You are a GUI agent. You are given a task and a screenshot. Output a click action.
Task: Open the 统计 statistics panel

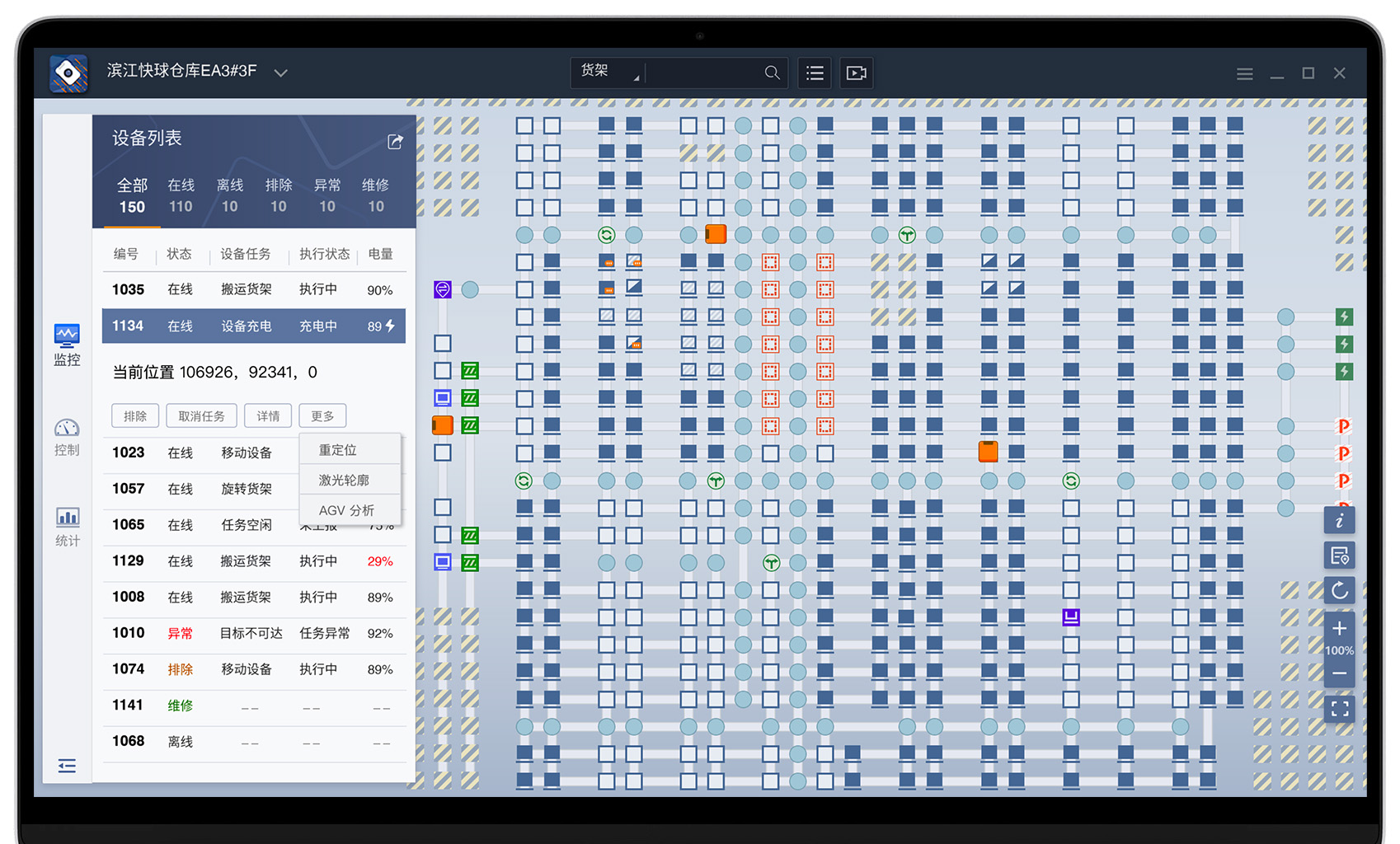pyautogui.click(x=67, y=526)
